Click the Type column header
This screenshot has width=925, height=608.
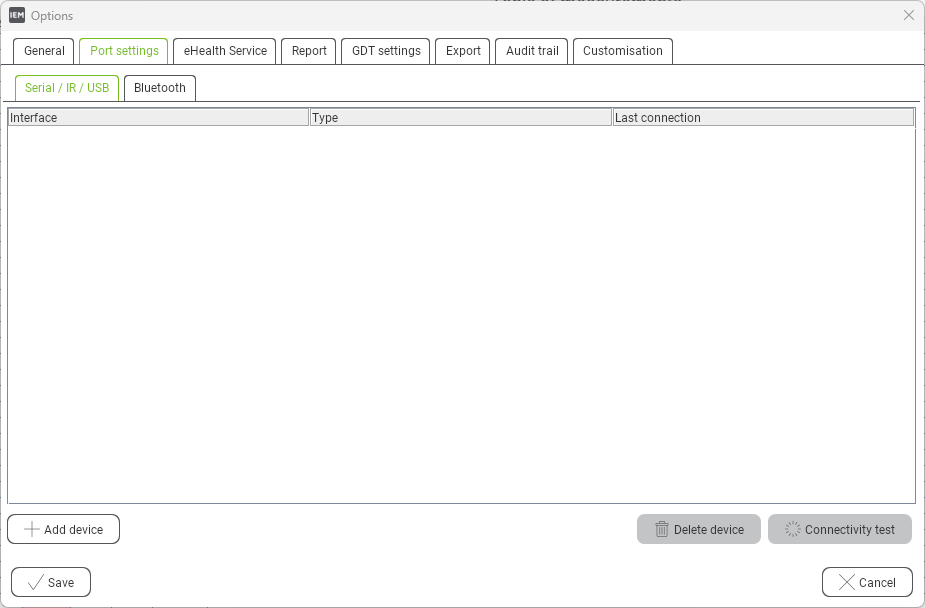(461, 118)
